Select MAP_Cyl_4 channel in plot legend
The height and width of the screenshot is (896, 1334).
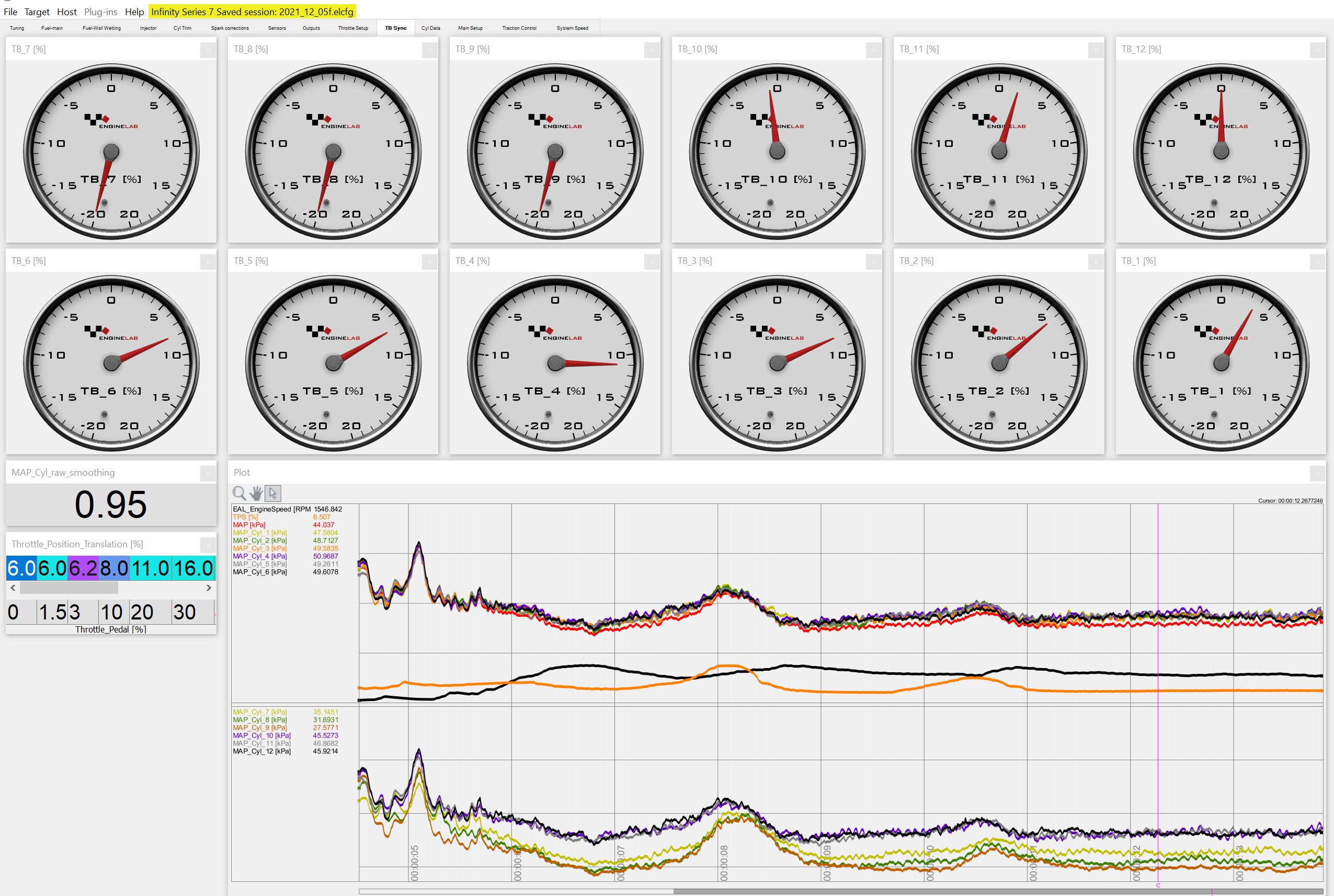[259, 556]
